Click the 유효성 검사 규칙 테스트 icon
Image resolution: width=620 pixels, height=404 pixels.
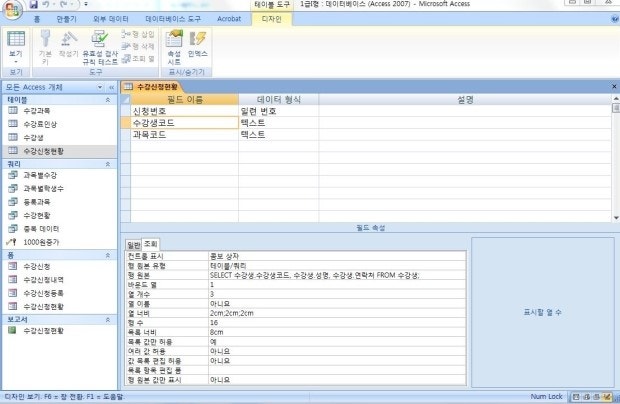pyautogui.click(x=99, y=44)
